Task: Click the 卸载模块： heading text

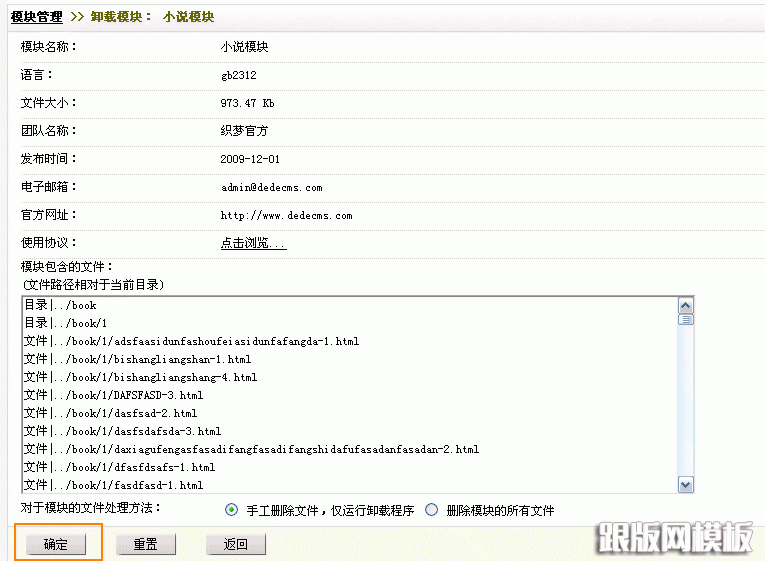Action: (121, 17)
